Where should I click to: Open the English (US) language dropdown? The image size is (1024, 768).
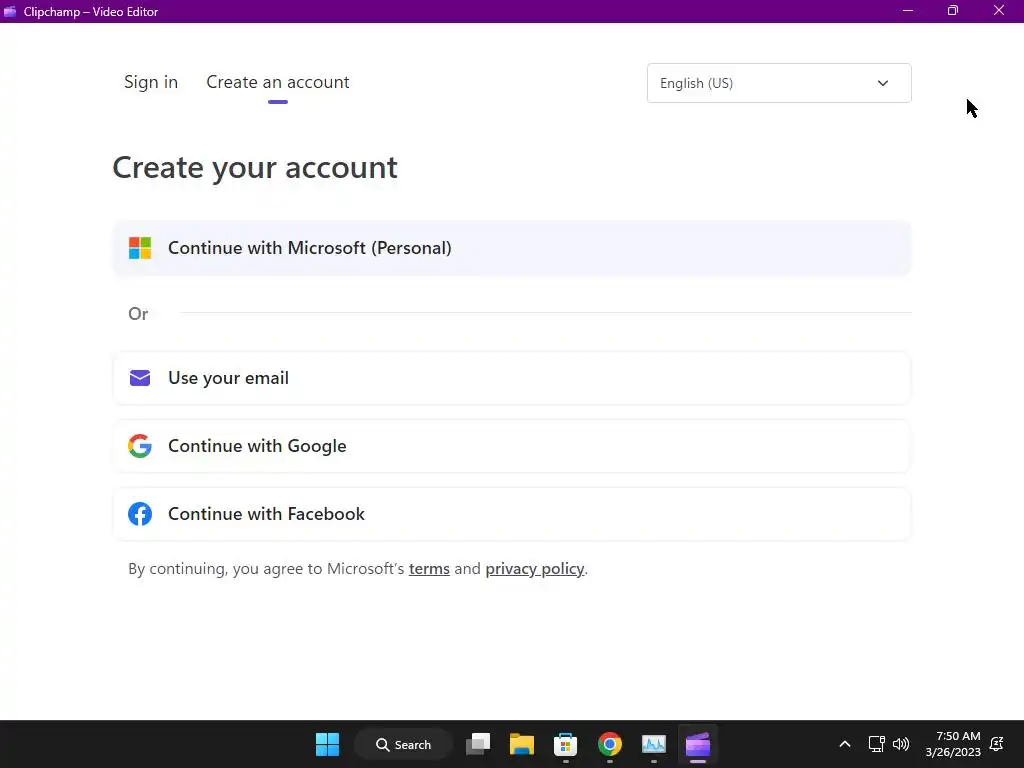pos(779,83)
